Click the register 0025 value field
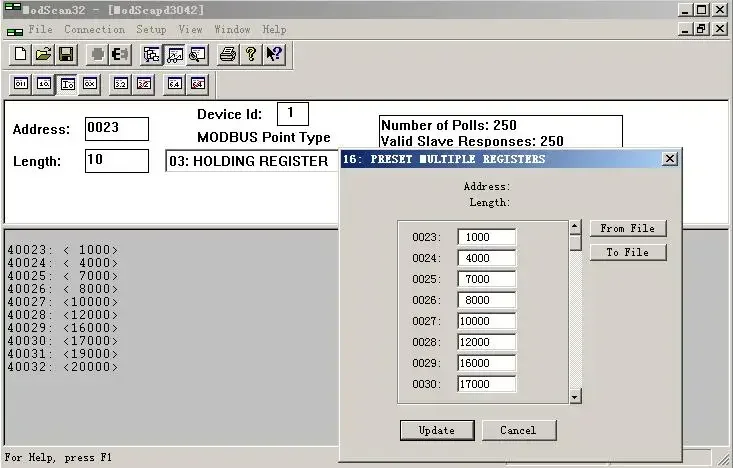733x468 pixels. coord(487,279)
